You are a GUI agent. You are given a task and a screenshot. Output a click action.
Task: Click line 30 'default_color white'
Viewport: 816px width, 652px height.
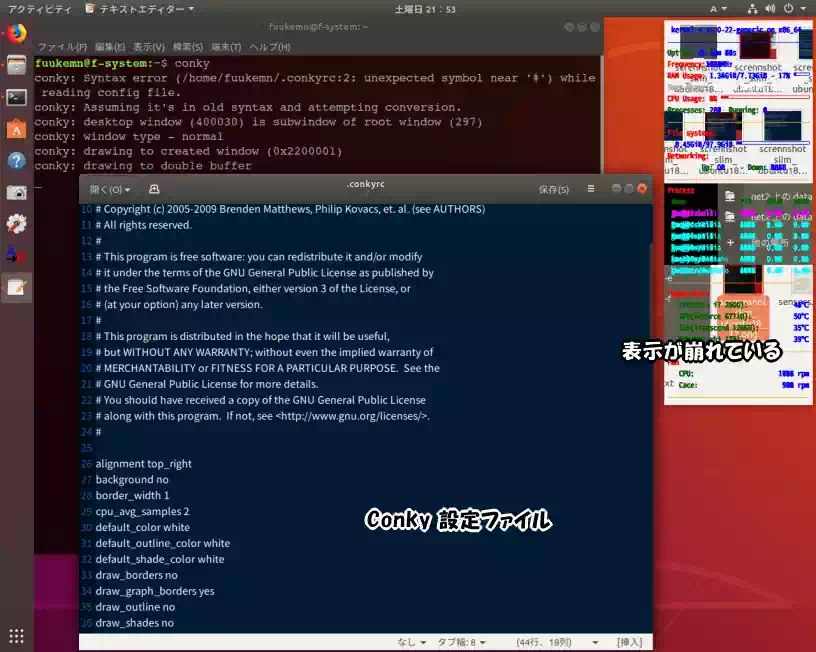click(x=143, y=527)
